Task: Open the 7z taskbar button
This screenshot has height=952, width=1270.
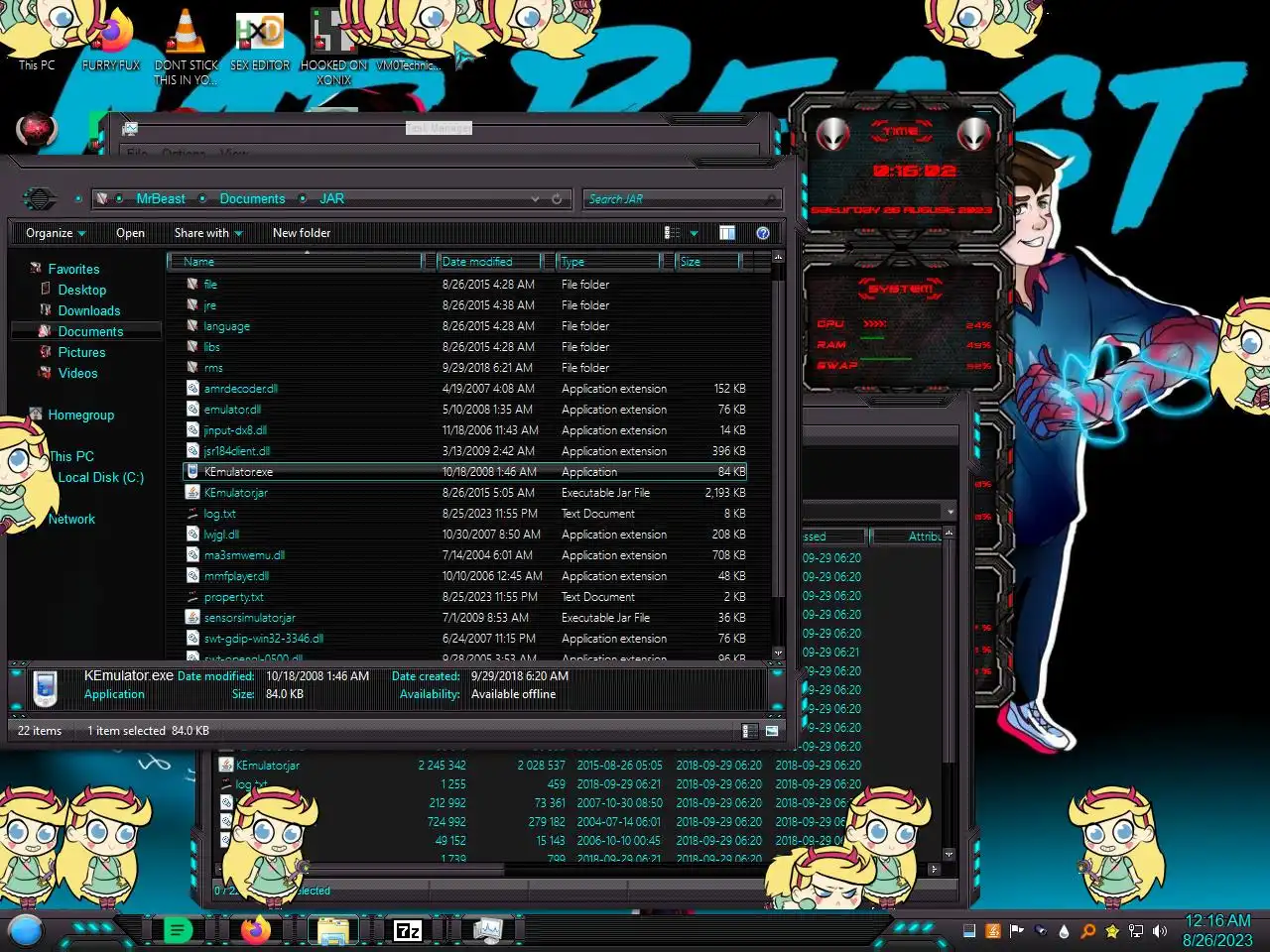Action: point(408,930)
